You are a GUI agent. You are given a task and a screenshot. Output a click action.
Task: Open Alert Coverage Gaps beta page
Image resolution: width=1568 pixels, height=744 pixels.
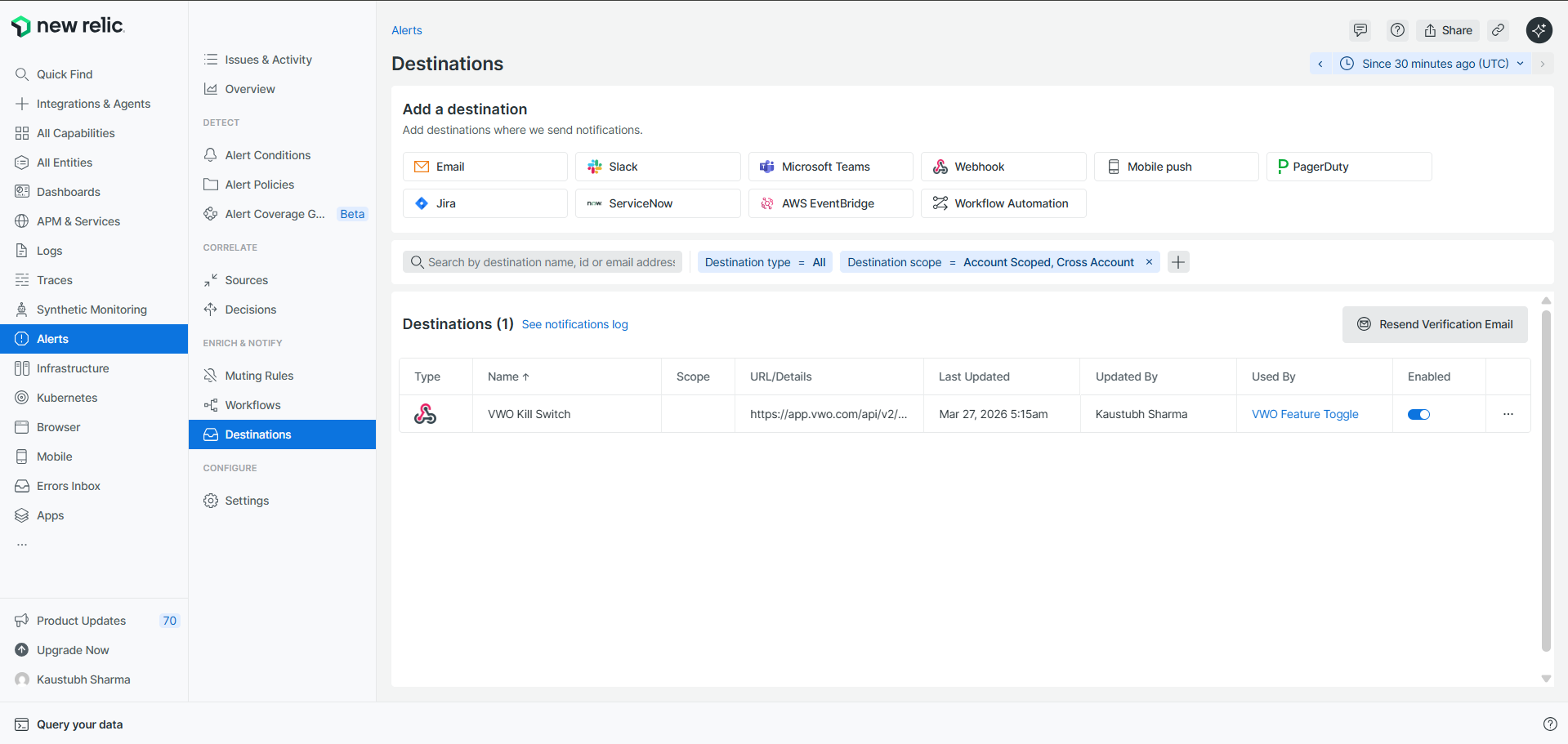282,214
